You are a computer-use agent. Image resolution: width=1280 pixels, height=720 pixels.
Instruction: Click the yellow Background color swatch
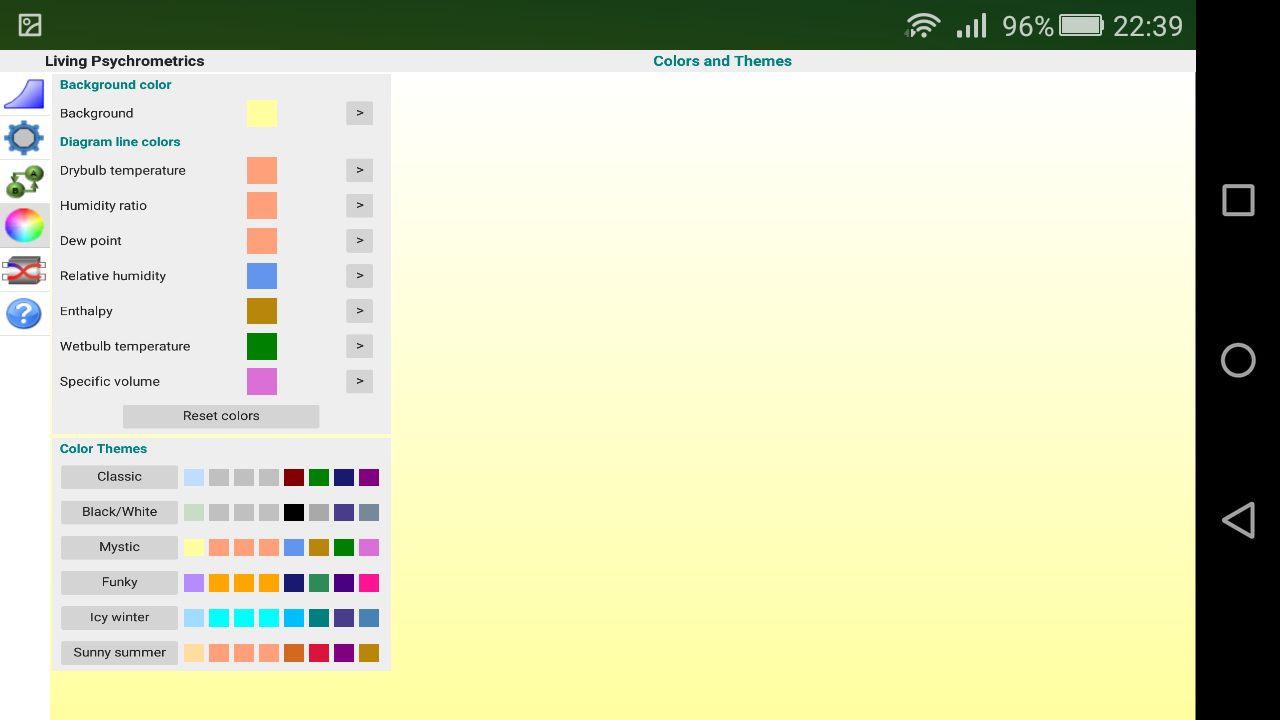click(262, 113)
